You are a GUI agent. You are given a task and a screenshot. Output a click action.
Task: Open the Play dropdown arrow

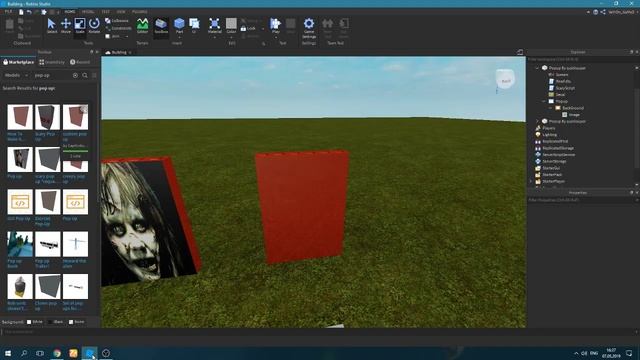coord(276,38)
